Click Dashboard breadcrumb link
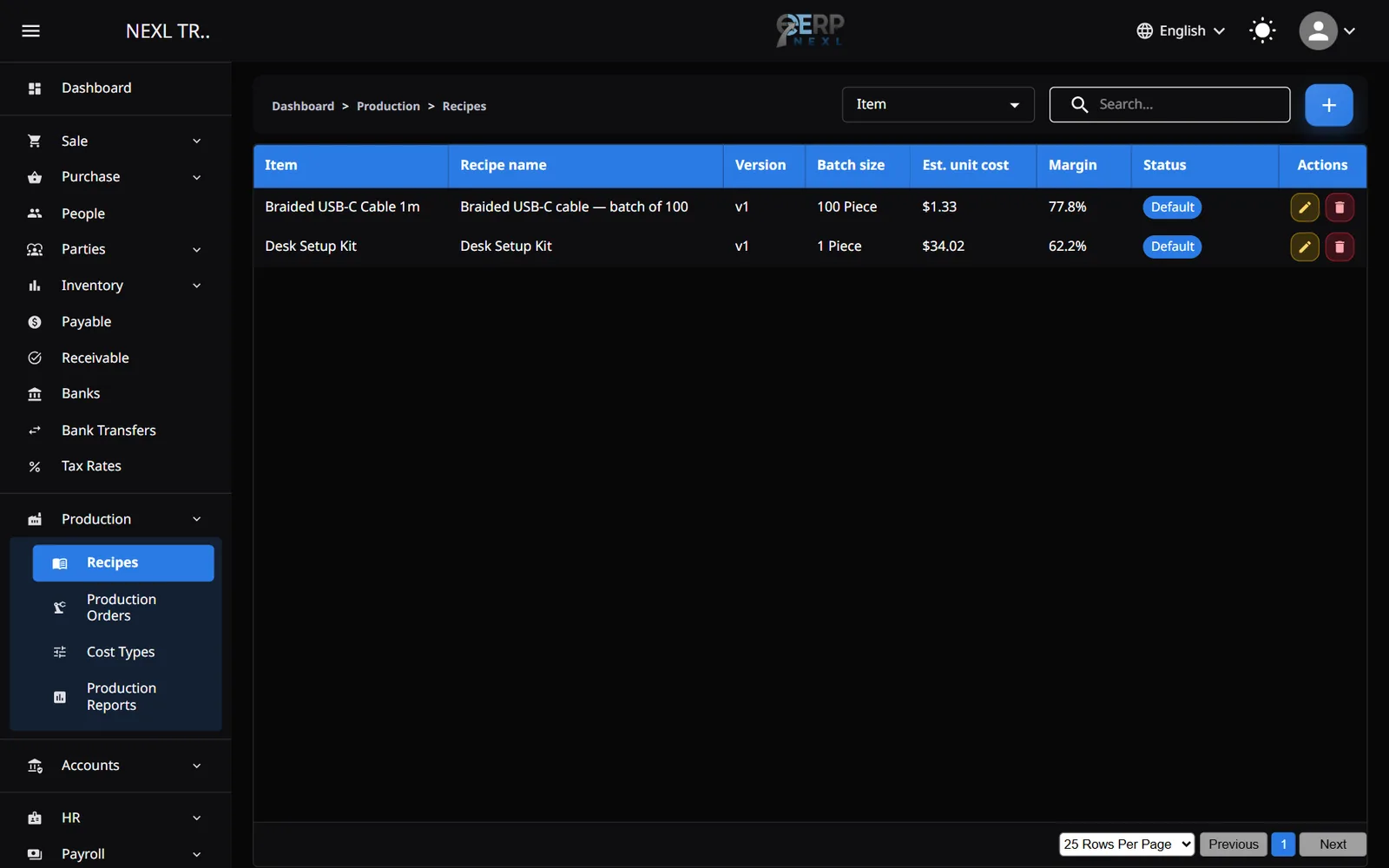 (x=303, y=106)
